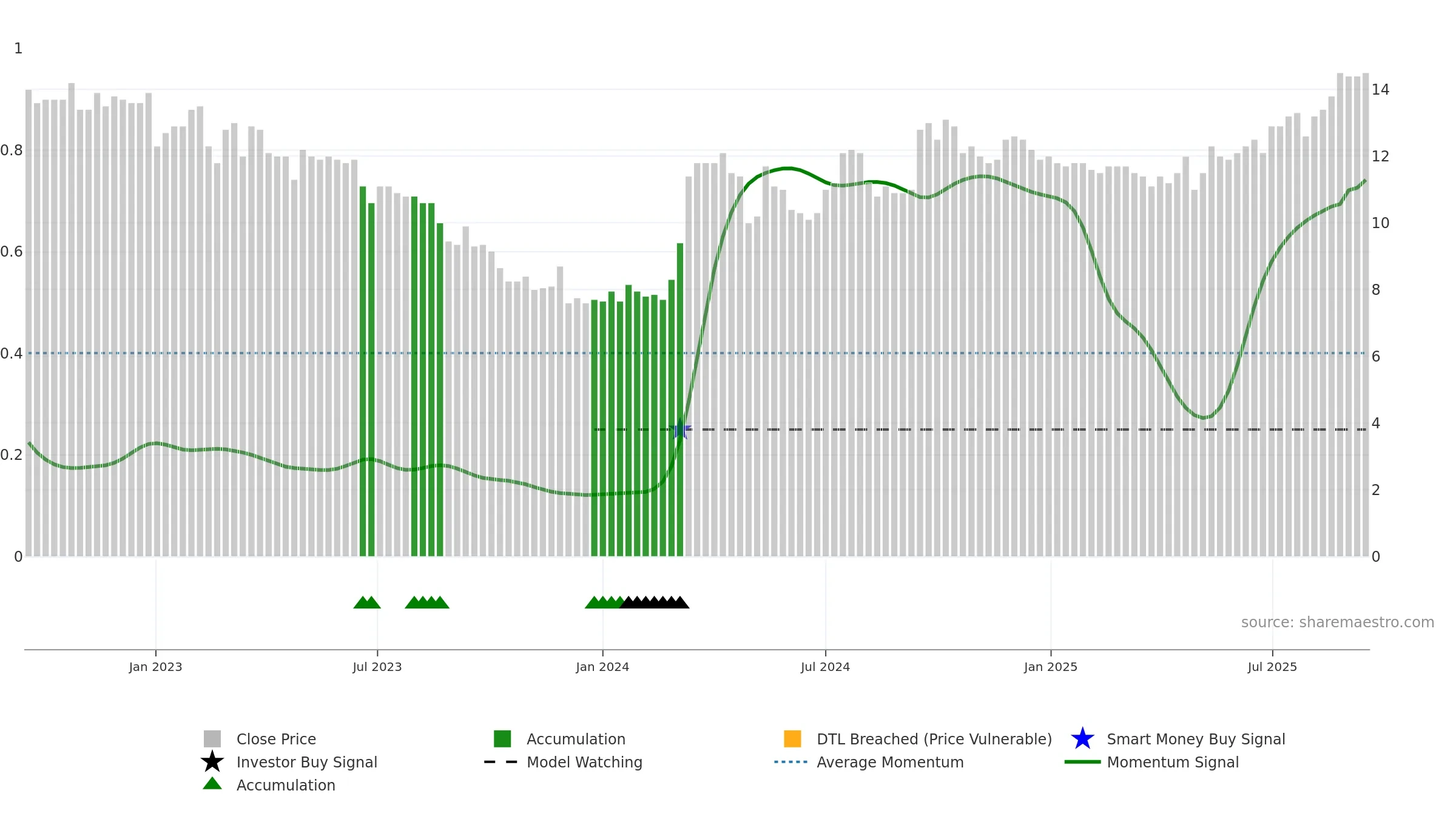Click the gray Close Price legend square

212,739
